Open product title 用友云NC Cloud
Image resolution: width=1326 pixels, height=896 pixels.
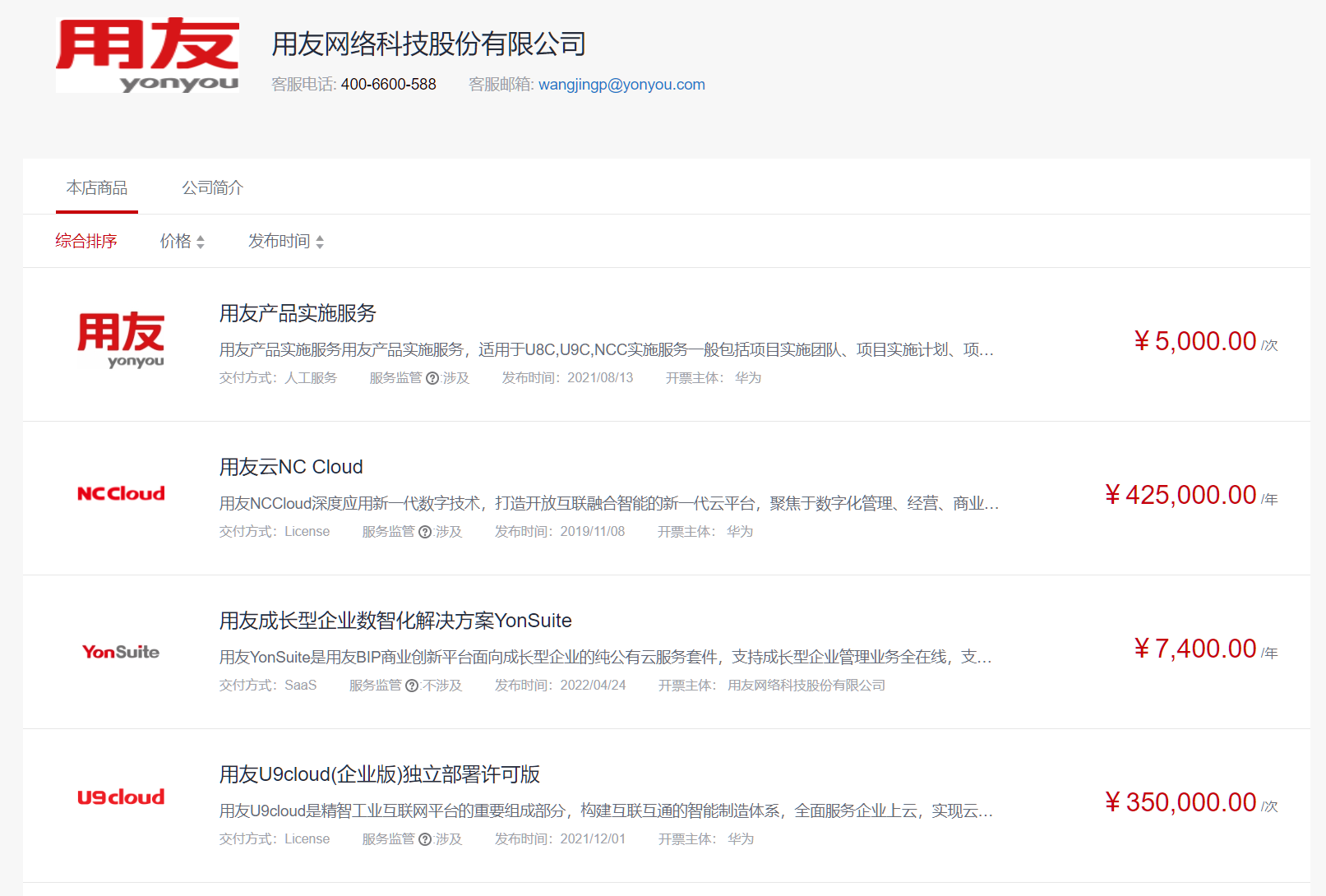291,467
